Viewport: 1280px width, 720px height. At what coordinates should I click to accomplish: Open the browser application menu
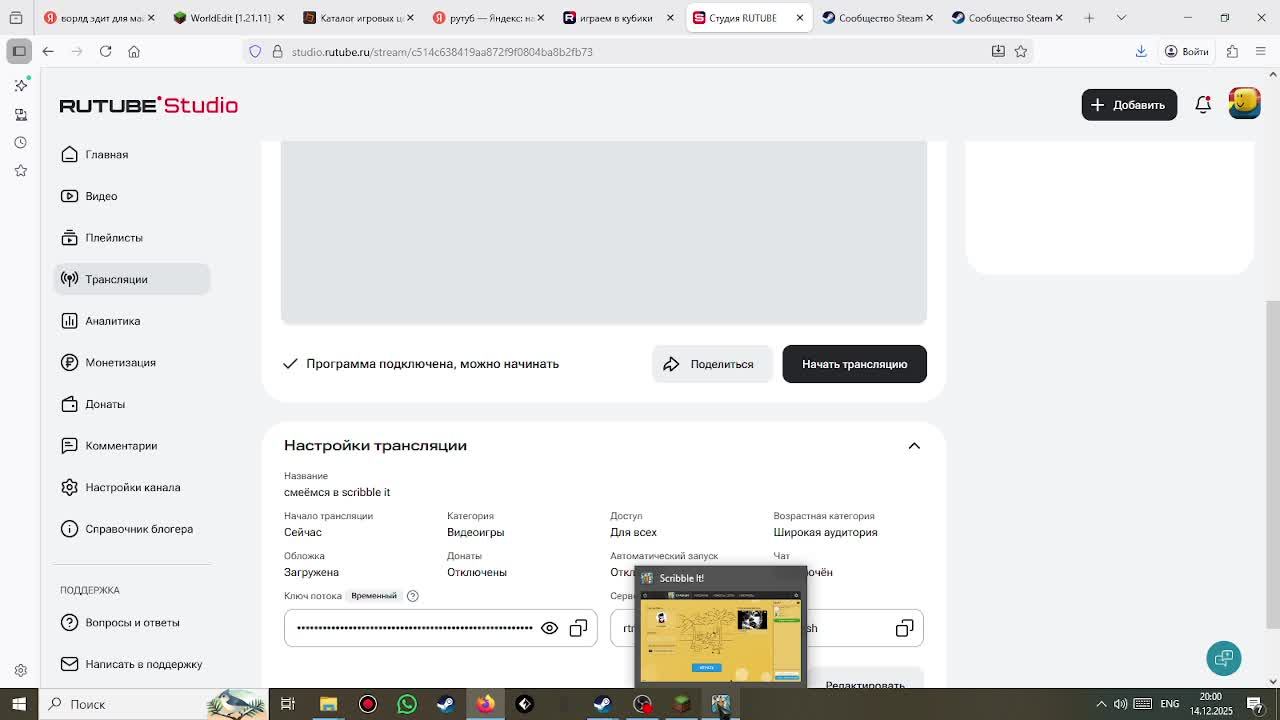click(x=1260, y=51)
